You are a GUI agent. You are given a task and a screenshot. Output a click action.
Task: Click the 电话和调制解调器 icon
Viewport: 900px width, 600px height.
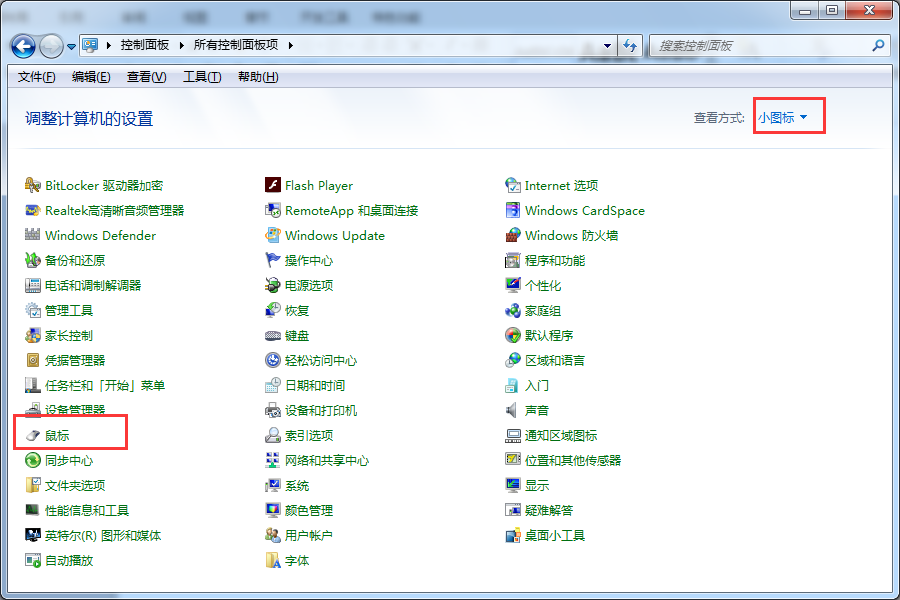pos(33,285)
